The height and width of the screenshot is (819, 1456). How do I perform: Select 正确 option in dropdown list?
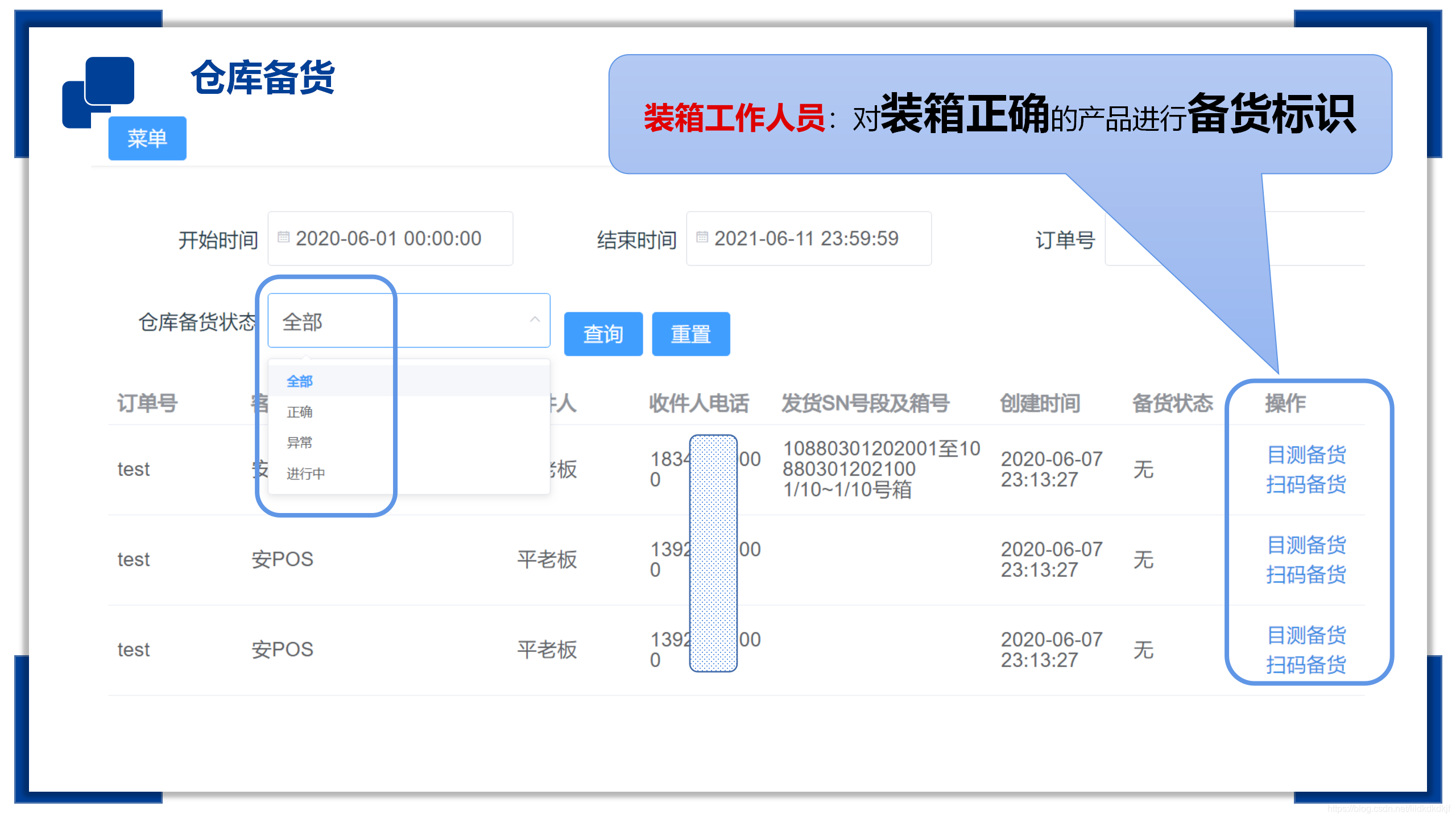tap(300, 412)
